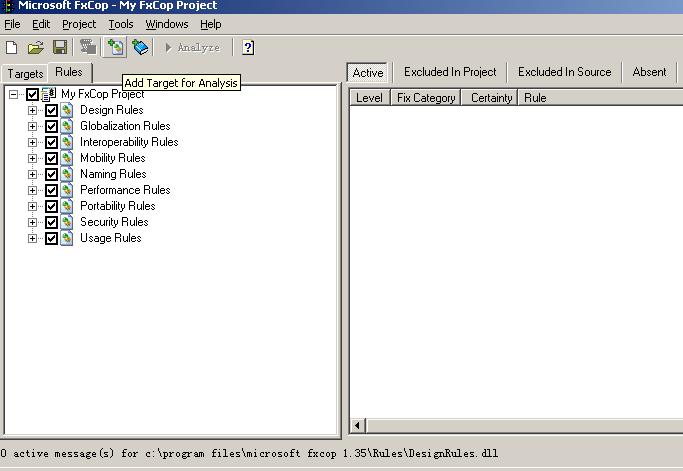Click the Help question mark icon
This screenshot has height=471, width=683.
pos(248,47)
